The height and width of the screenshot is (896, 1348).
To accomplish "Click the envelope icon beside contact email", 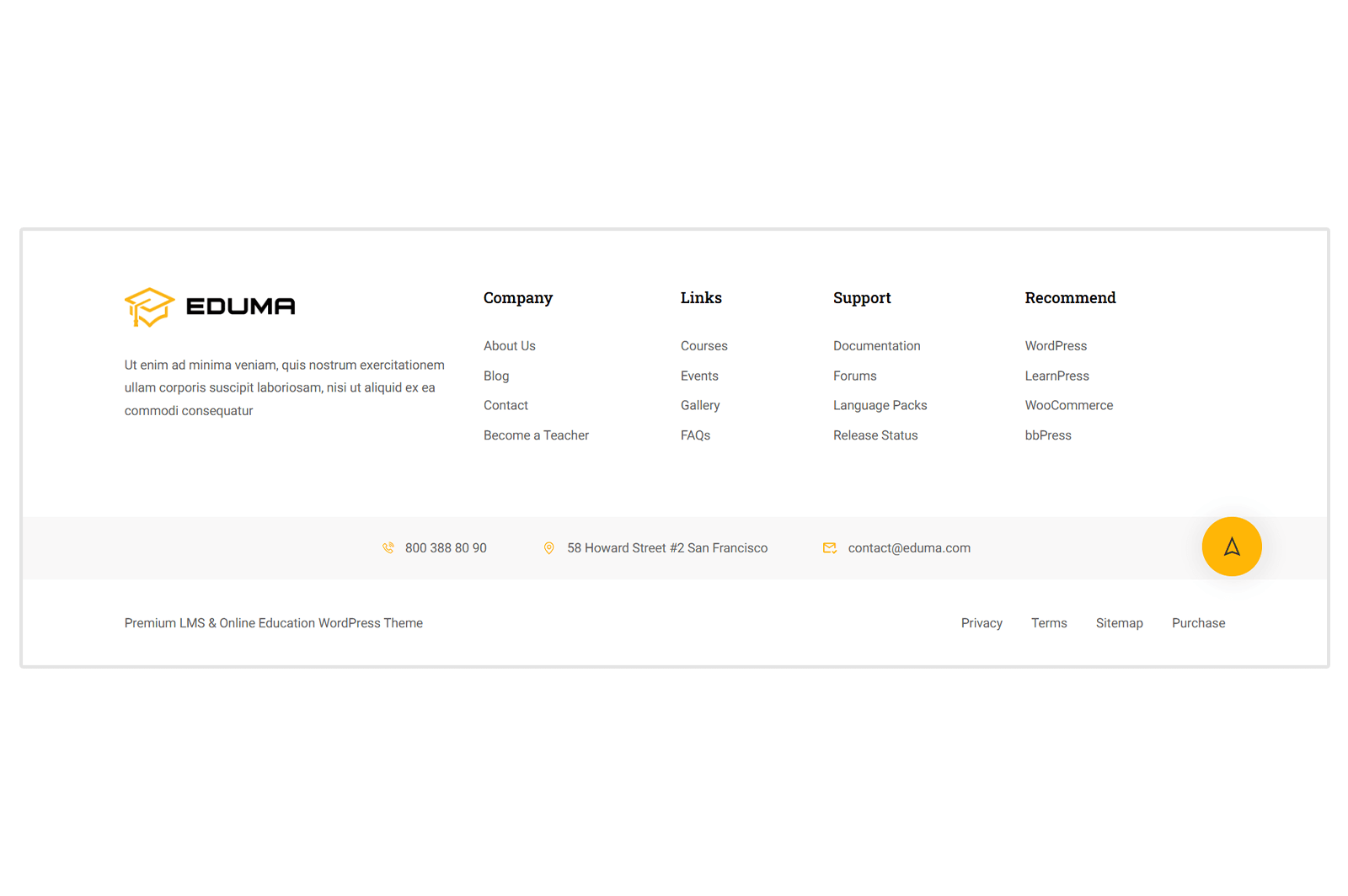I will [830, 548].
